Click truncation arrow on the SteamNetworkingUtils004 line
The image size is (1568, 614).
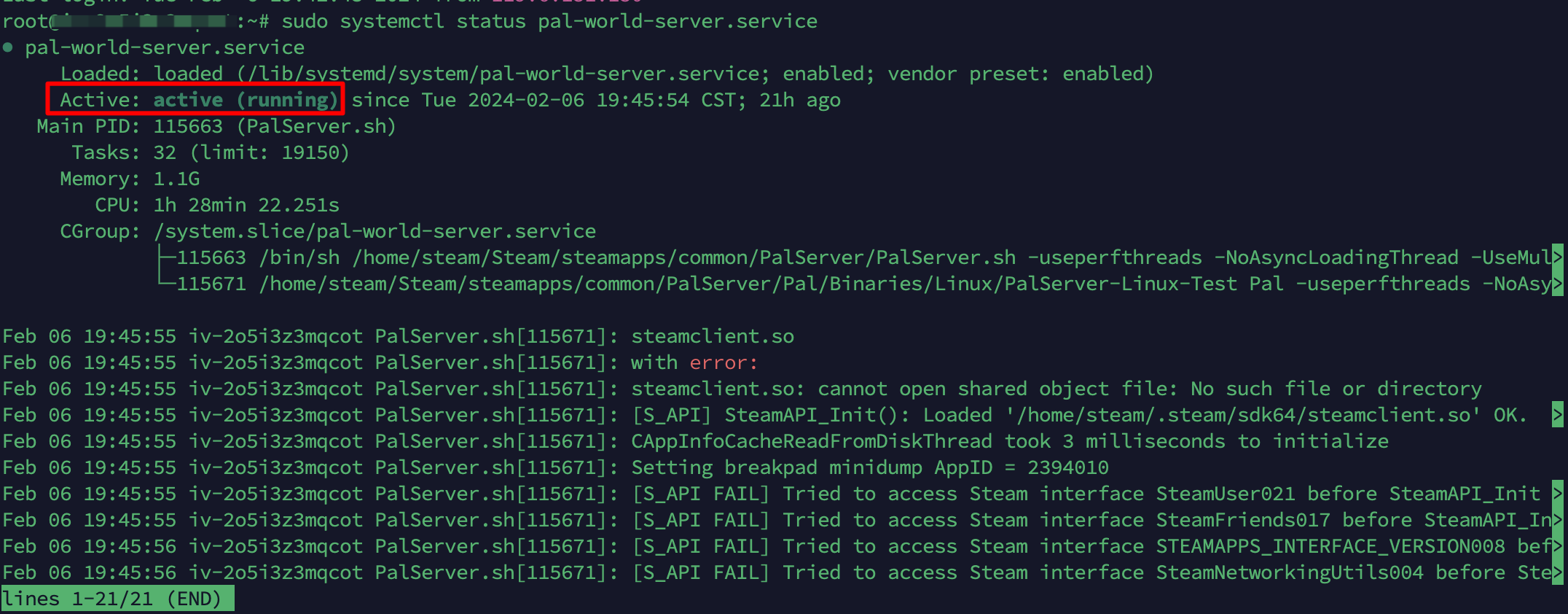1558,572
